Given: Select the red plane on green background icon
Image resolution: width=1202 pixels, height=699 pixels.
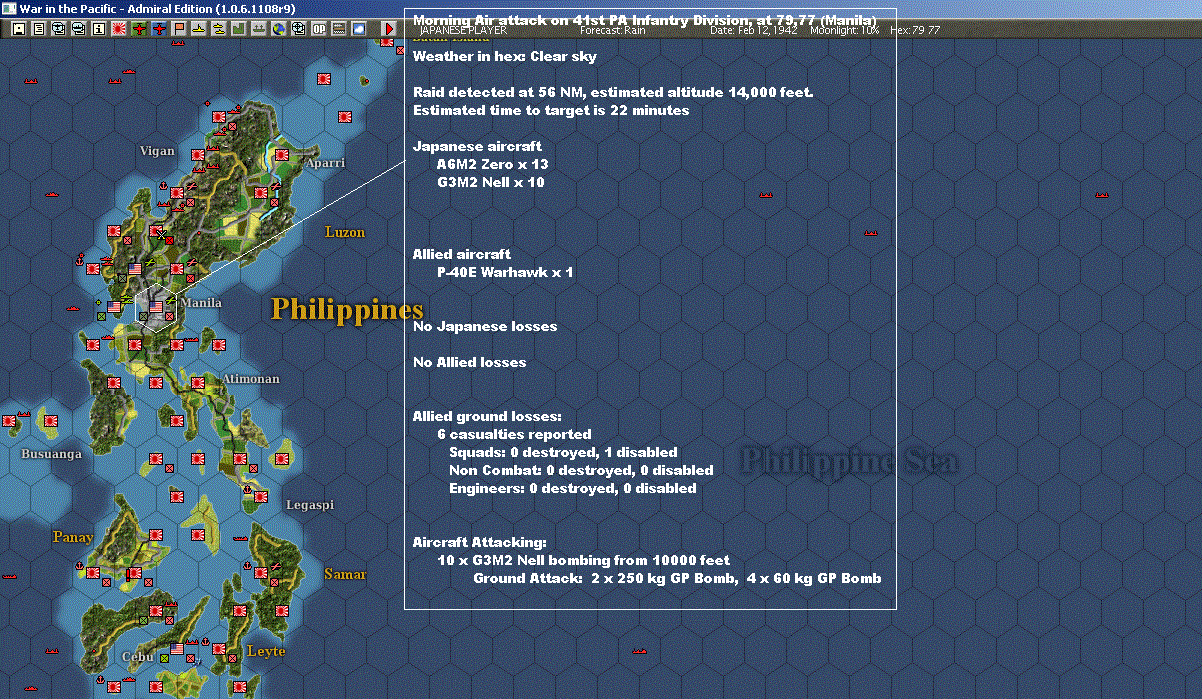Looking at the screenshot, I should click(139, 29).
